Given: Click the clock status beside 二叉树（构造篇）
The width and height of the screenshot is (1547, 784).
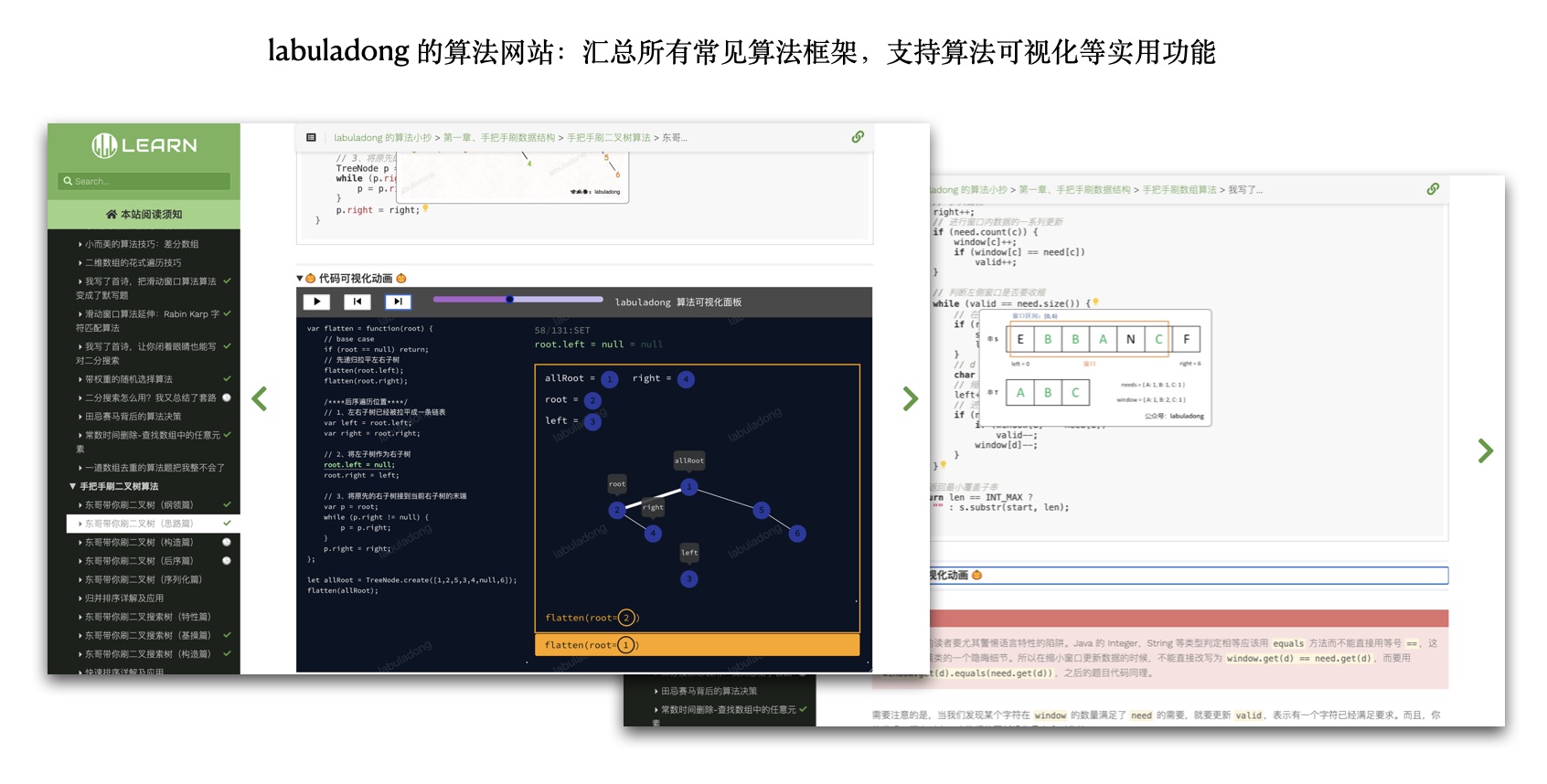Looking at the screenshot, I should pos(227,542).
